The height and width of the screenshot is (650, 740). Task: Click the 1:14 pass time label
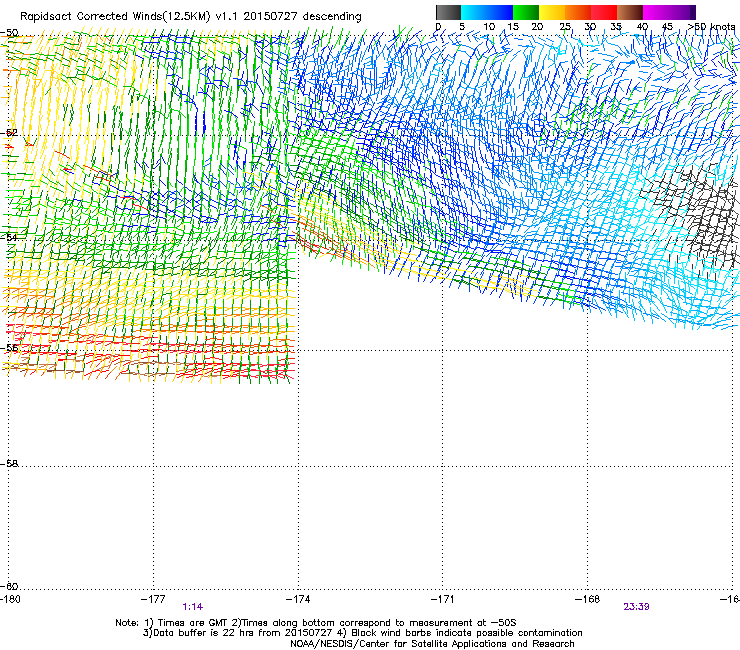tap(193, 607)
